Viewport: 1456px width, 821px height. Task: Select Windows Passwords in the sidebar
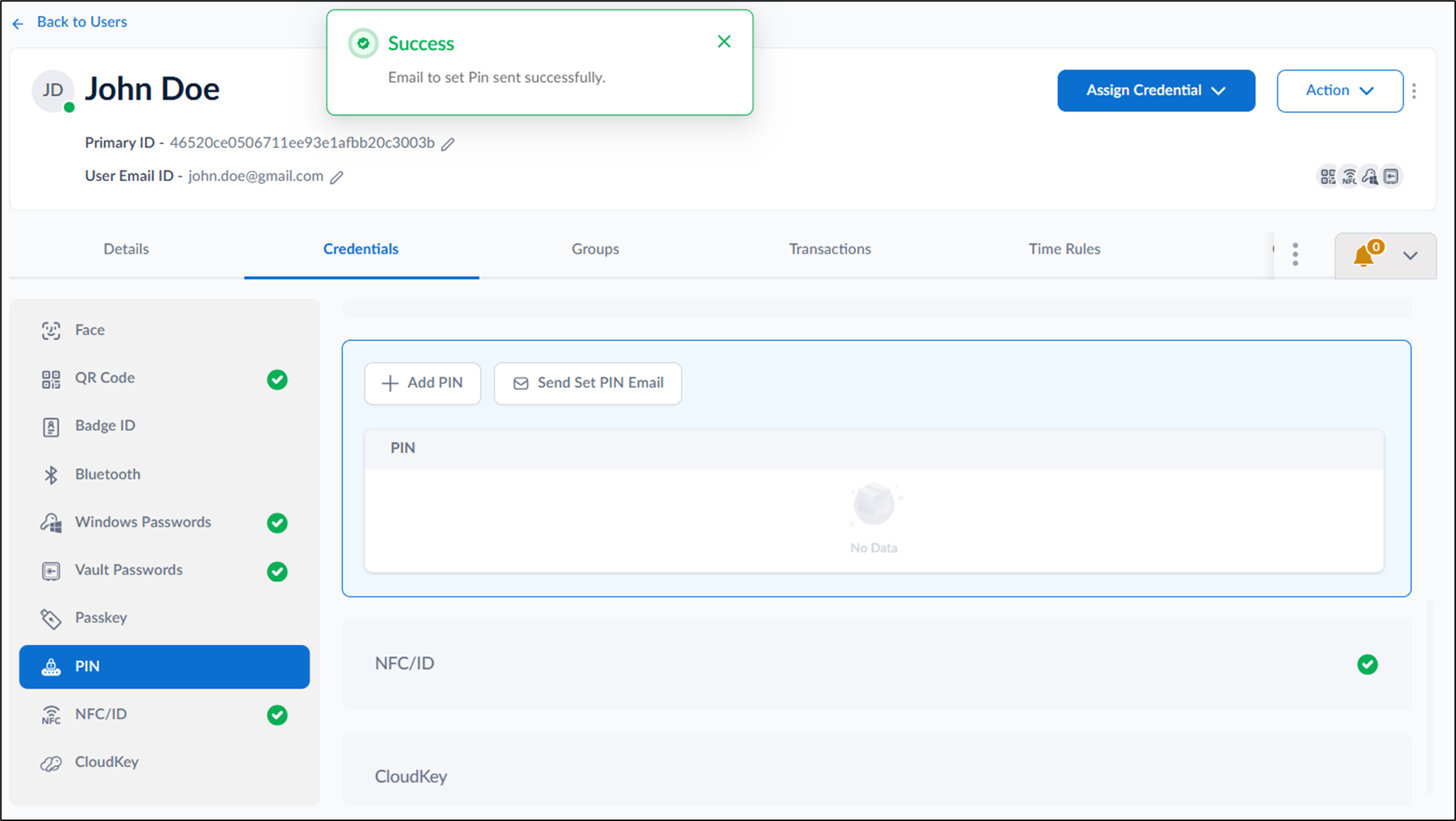(x=164, y=522)
